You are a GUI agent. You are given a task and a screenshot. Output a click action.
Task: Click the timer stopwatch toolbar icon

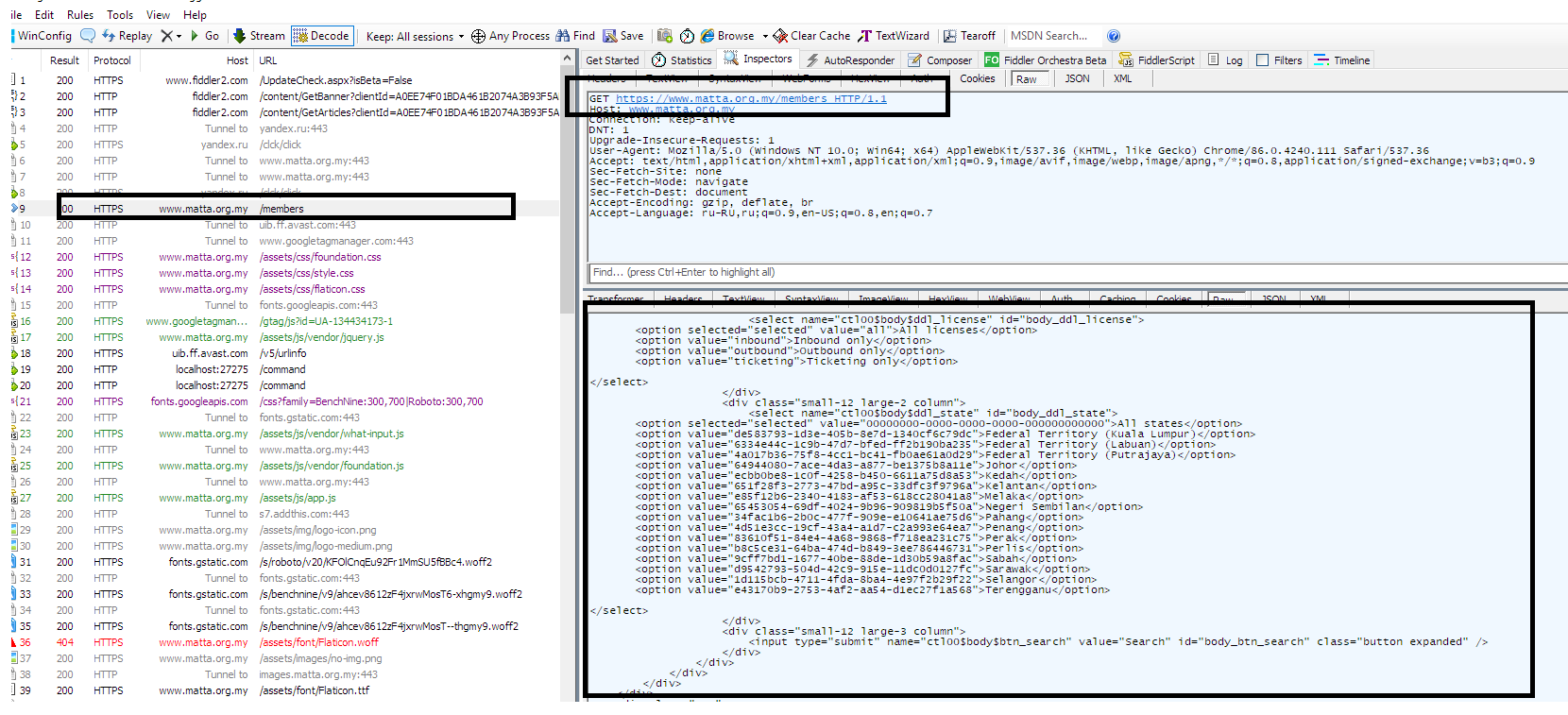(x=687, y=36)
